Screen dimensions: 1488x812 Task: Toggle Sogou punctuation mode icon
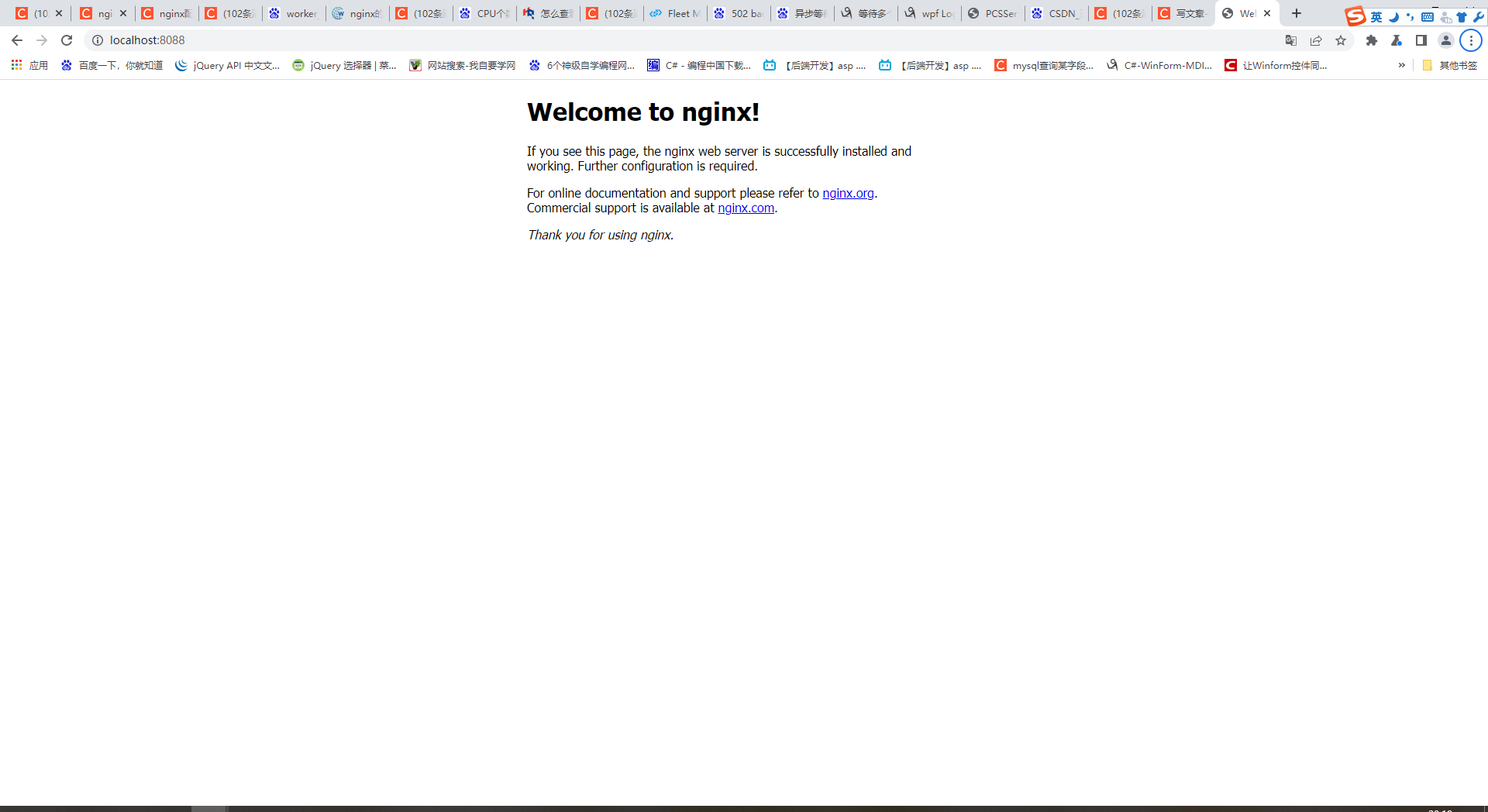(x=1410, y=17)
